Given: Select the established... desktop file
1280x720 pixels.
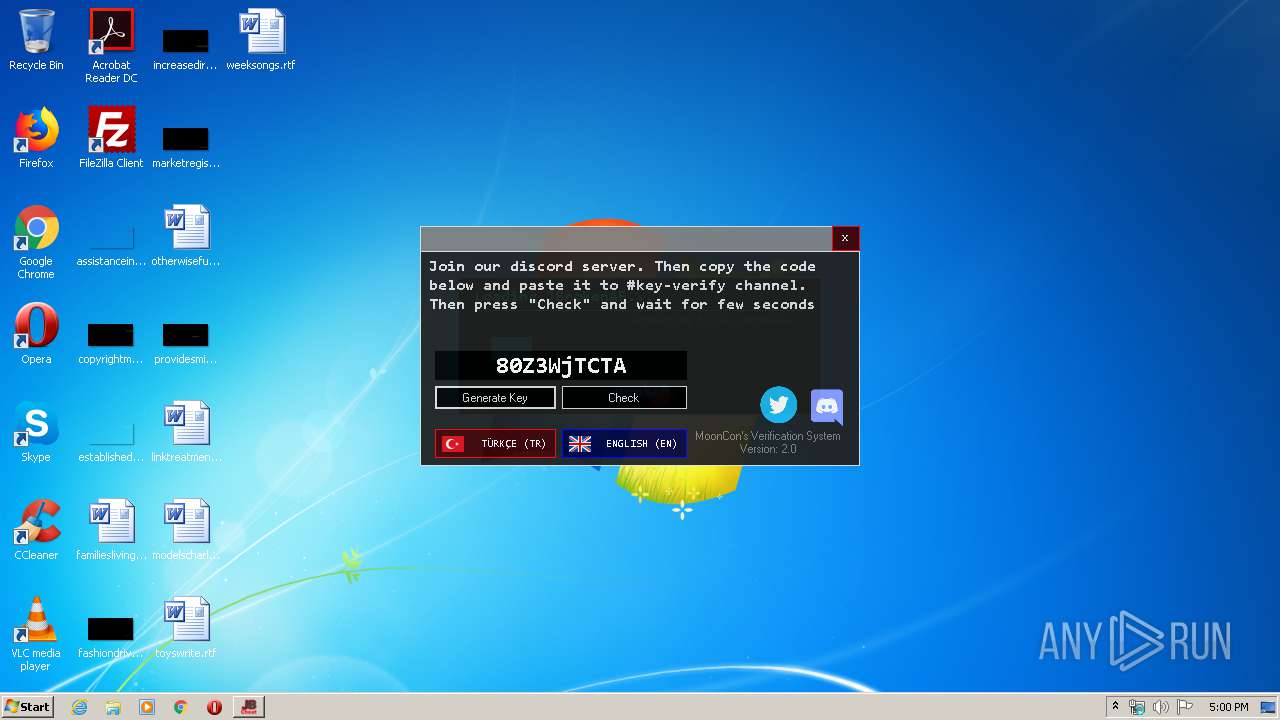Looking at the screenshot, I should [111, 438].
